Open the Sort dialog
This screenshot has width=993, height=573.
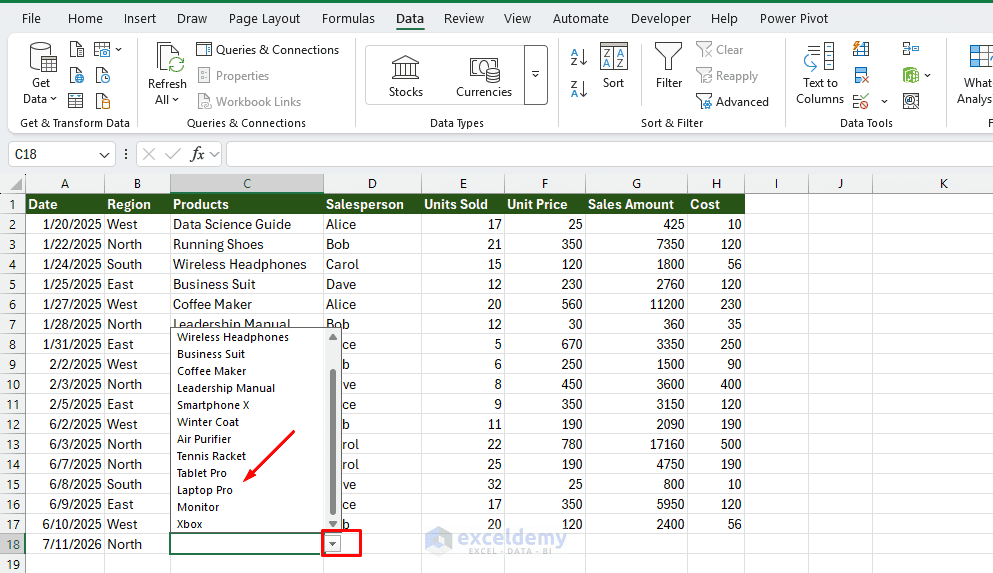[x=613, y=66]
